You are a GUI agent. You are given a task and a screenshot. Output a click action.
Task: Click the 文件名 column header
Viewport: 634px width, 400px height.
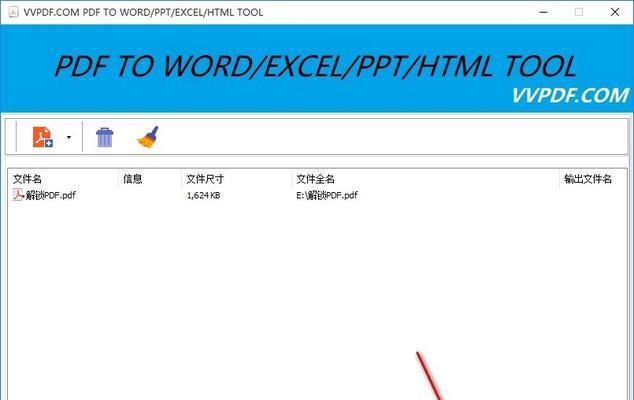(64, 179)
